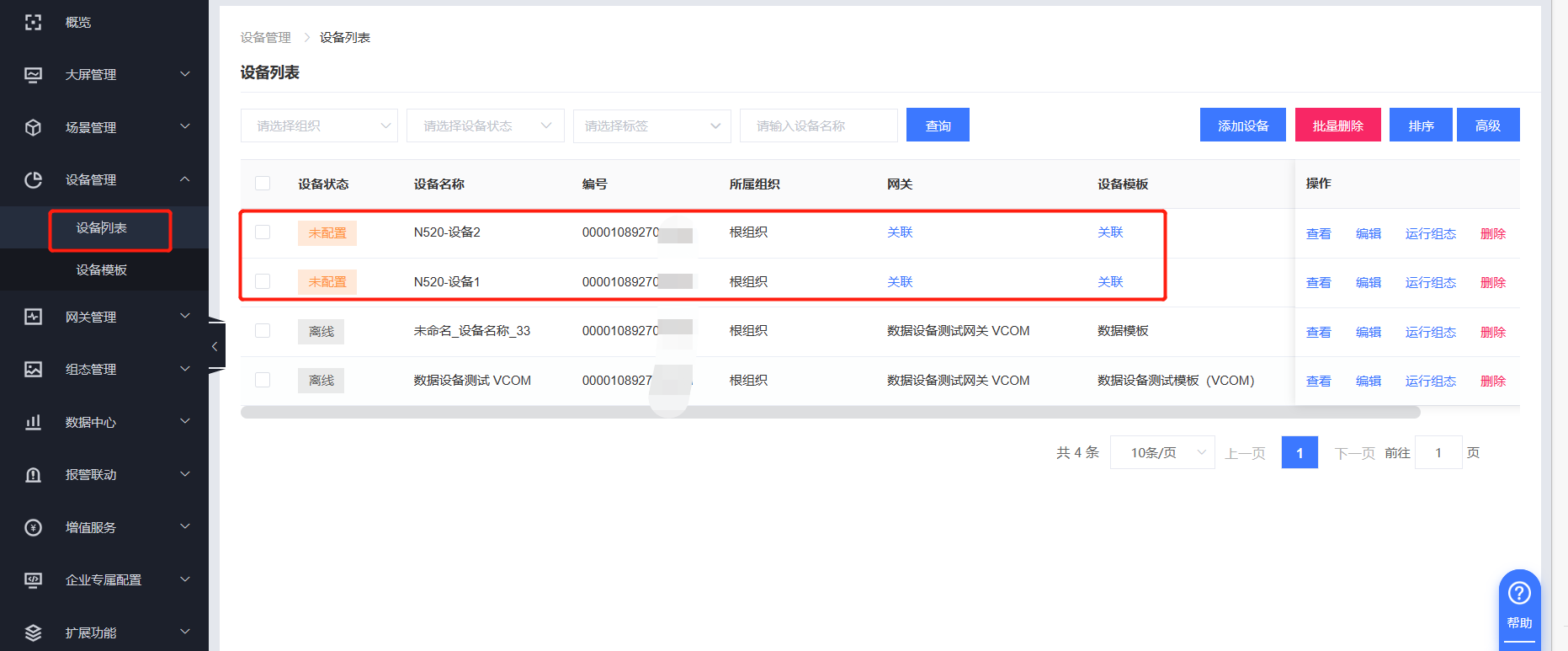Click the 组态管理 picture icon

point(33,369)
